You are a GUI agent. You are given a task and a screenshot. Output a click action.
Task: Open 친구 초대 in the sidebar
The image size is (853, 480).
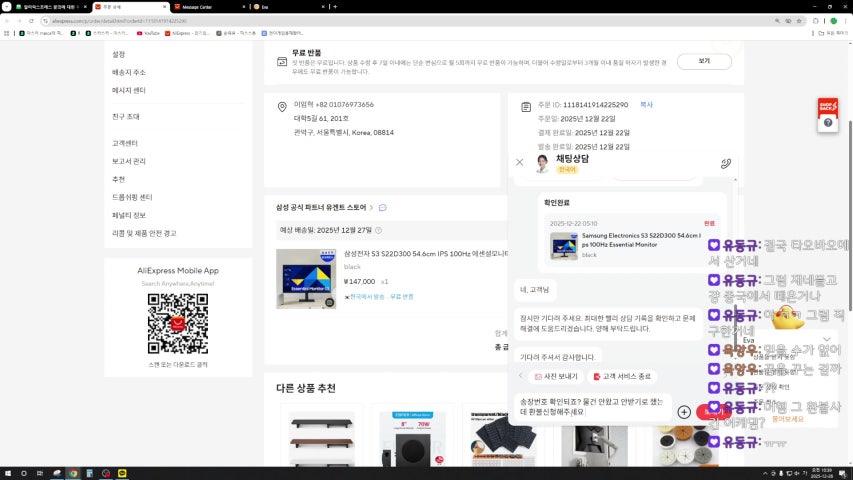(126, 116)
